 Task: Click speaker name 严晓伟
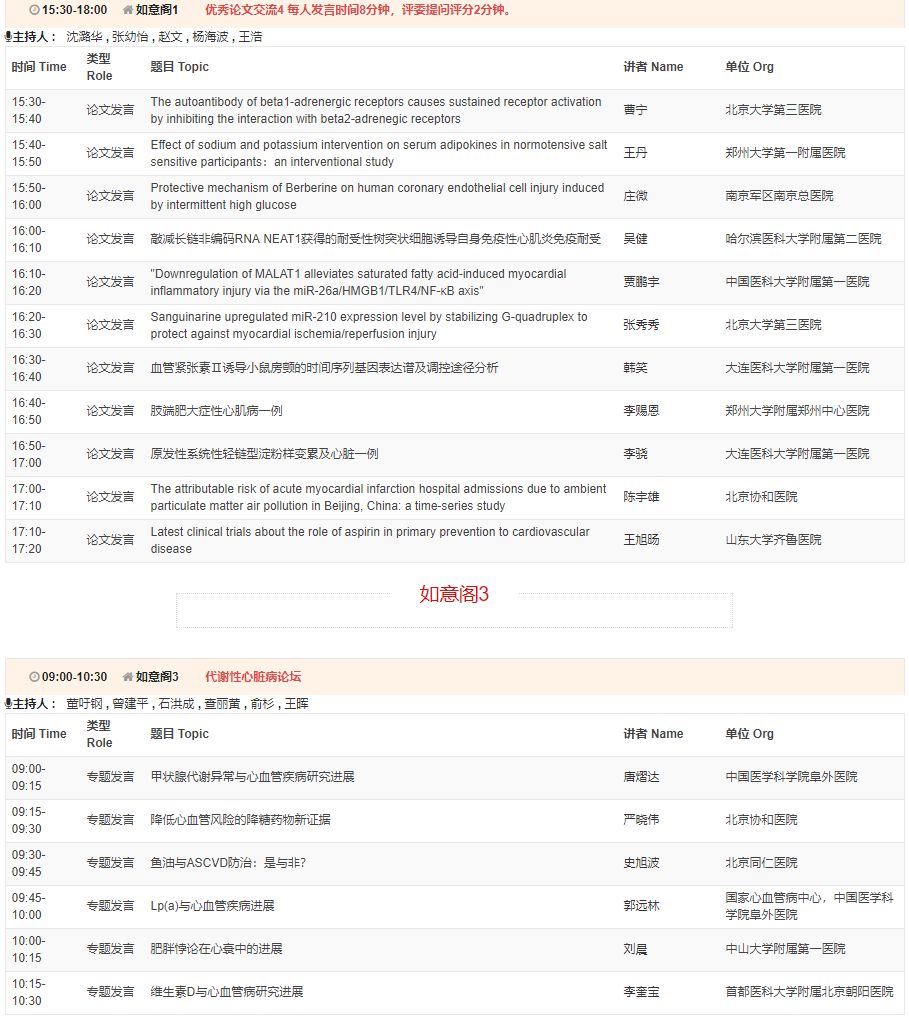pos(641,820)
